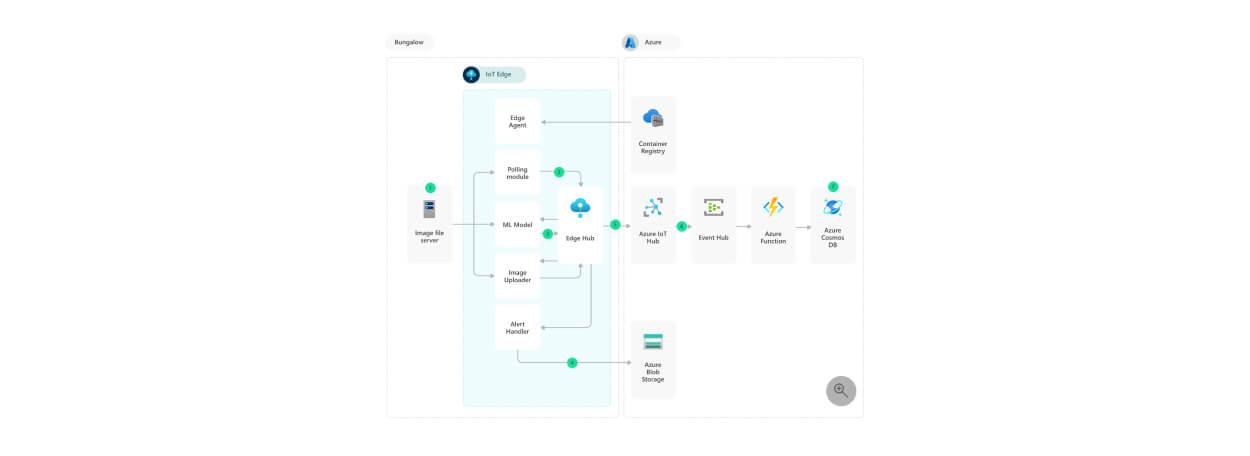Open the magnifier zoom button
Screen dimensions: 1250x456
(841, 391)
